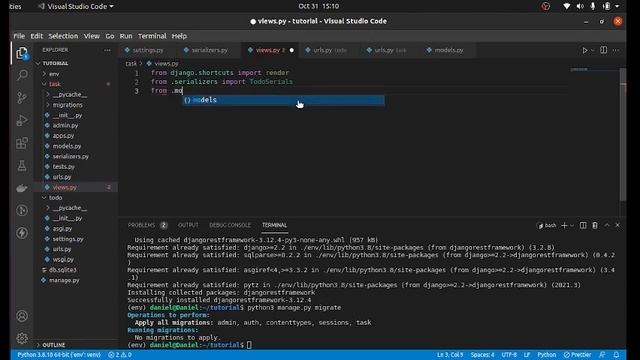
Task: Show errors and warnings count in status bar
Action: tap(120, 355)
